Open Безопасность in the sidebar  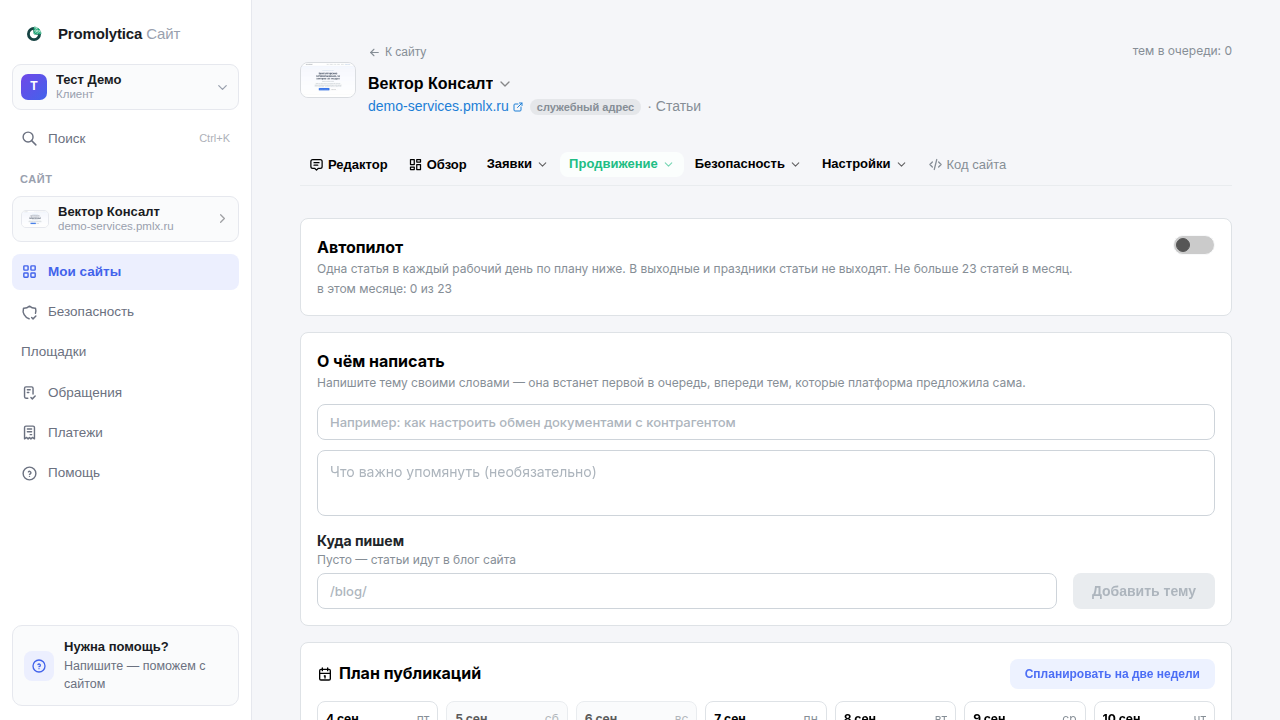[125, 312]
